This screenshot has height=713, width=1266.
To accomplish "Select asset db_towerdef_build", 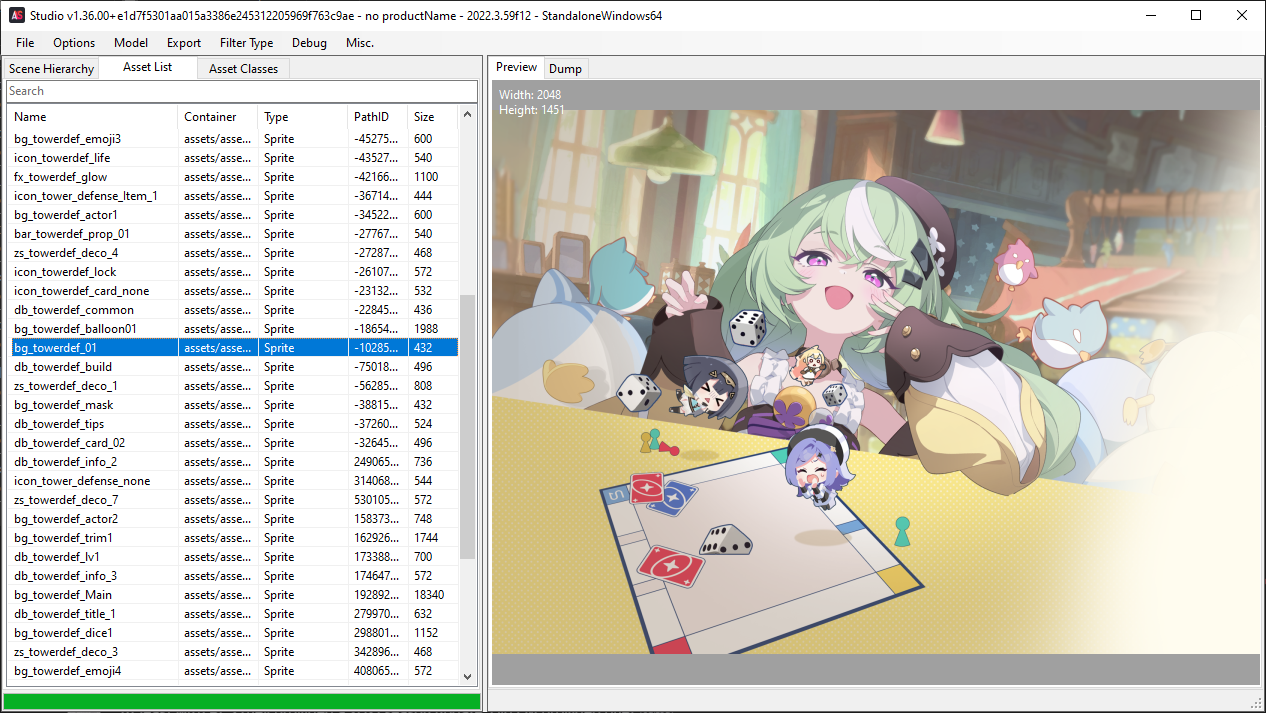I will click(233, 367).
